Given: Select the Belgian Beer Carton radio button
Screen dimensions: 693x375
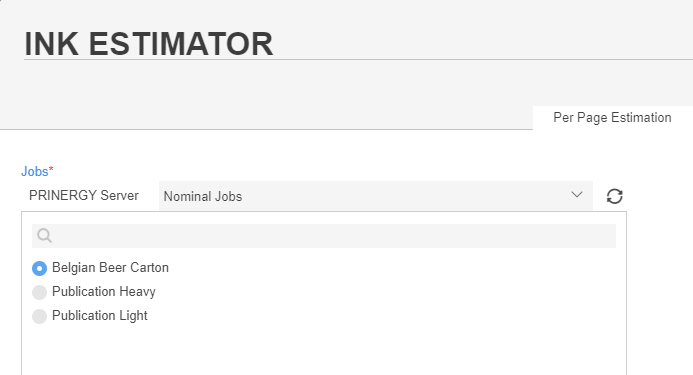Looking at the screenshot, I should (x=39, y=268).
